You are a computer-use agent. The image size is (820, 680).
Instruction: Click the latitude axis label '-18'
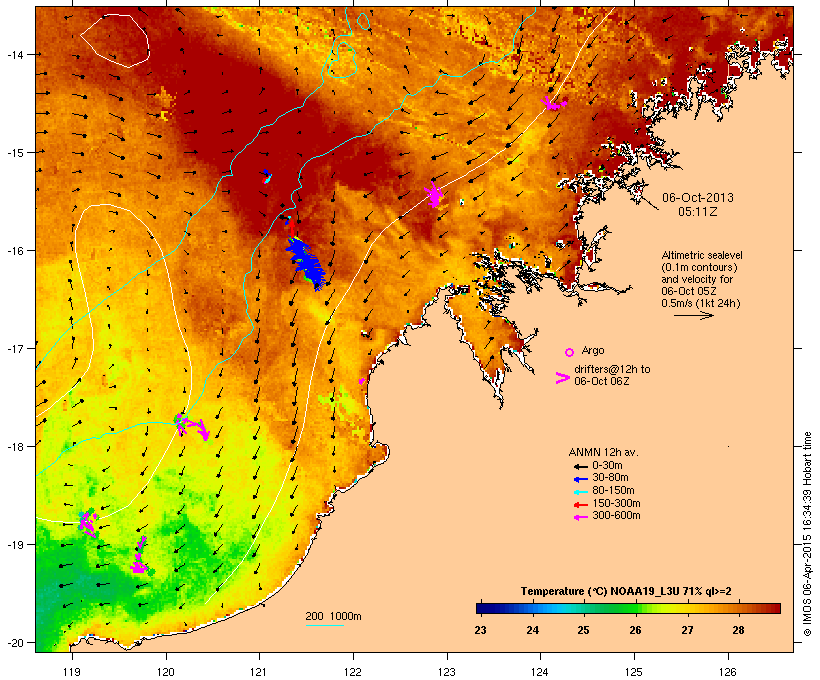15,447
